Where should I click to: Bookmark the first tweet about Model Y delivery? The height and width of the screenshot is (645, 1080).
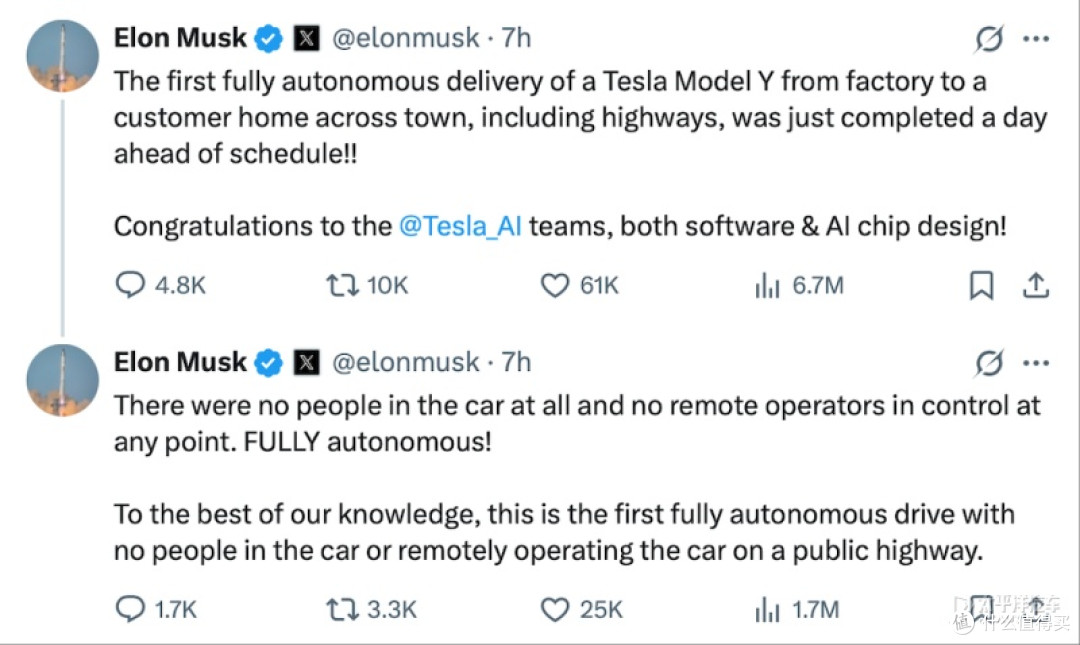pyautogui.click(x=982, y=285)
